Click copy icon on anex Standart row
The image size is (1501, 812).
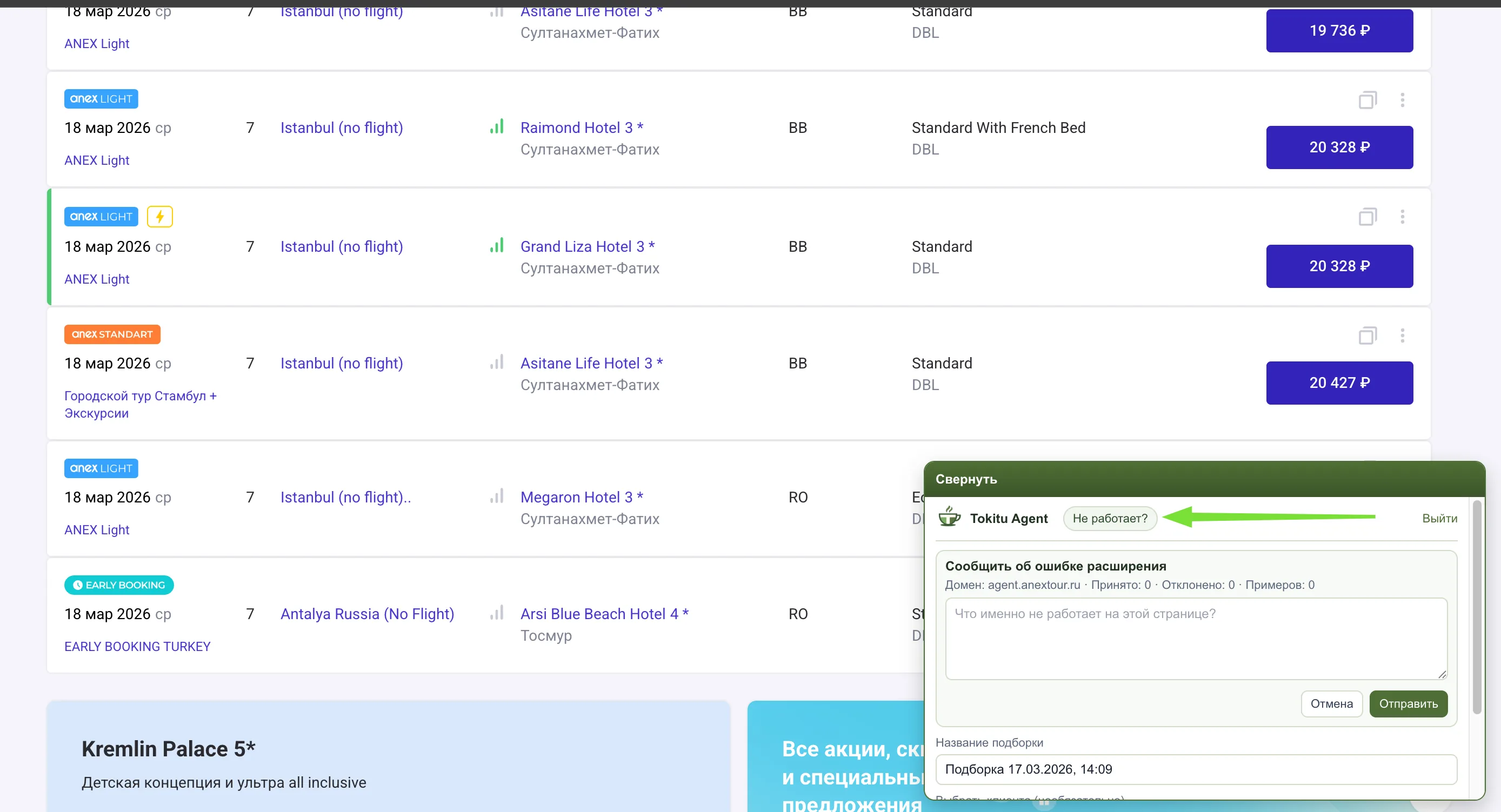(1367, 335)
